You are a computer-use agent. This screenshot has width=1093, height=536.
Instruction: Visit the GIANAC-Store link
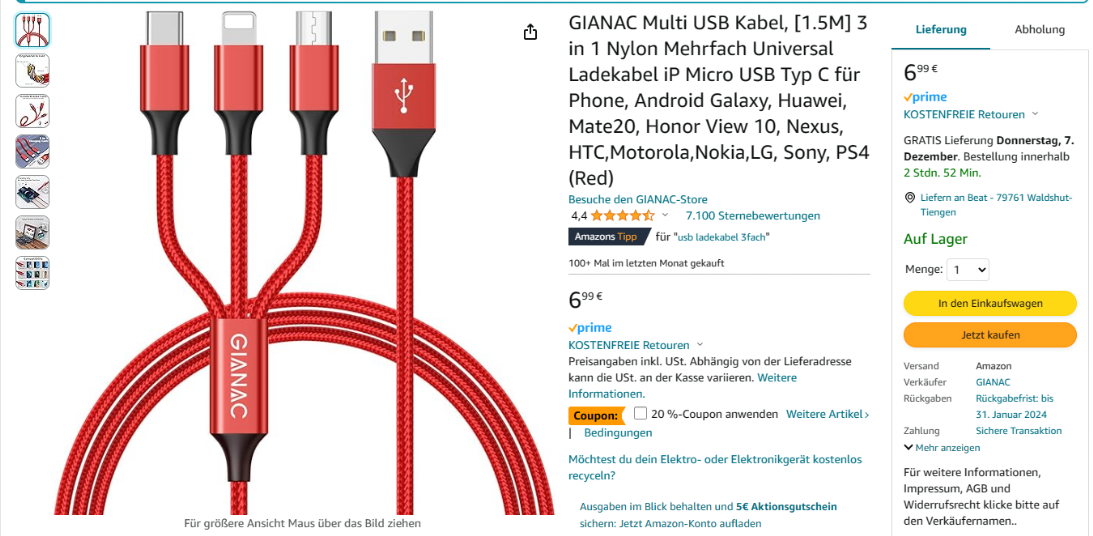(x=638, y=199)
